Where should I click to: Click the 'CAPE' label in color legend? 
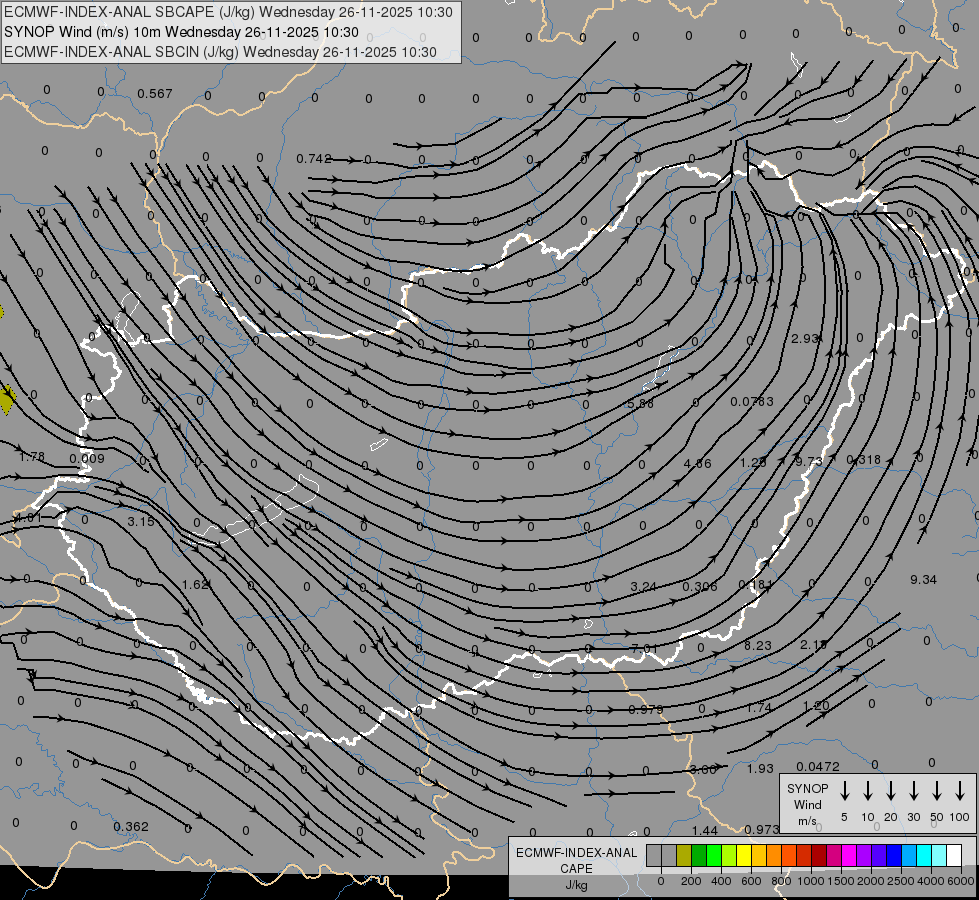pyautogui.click(x=576, y=868)
